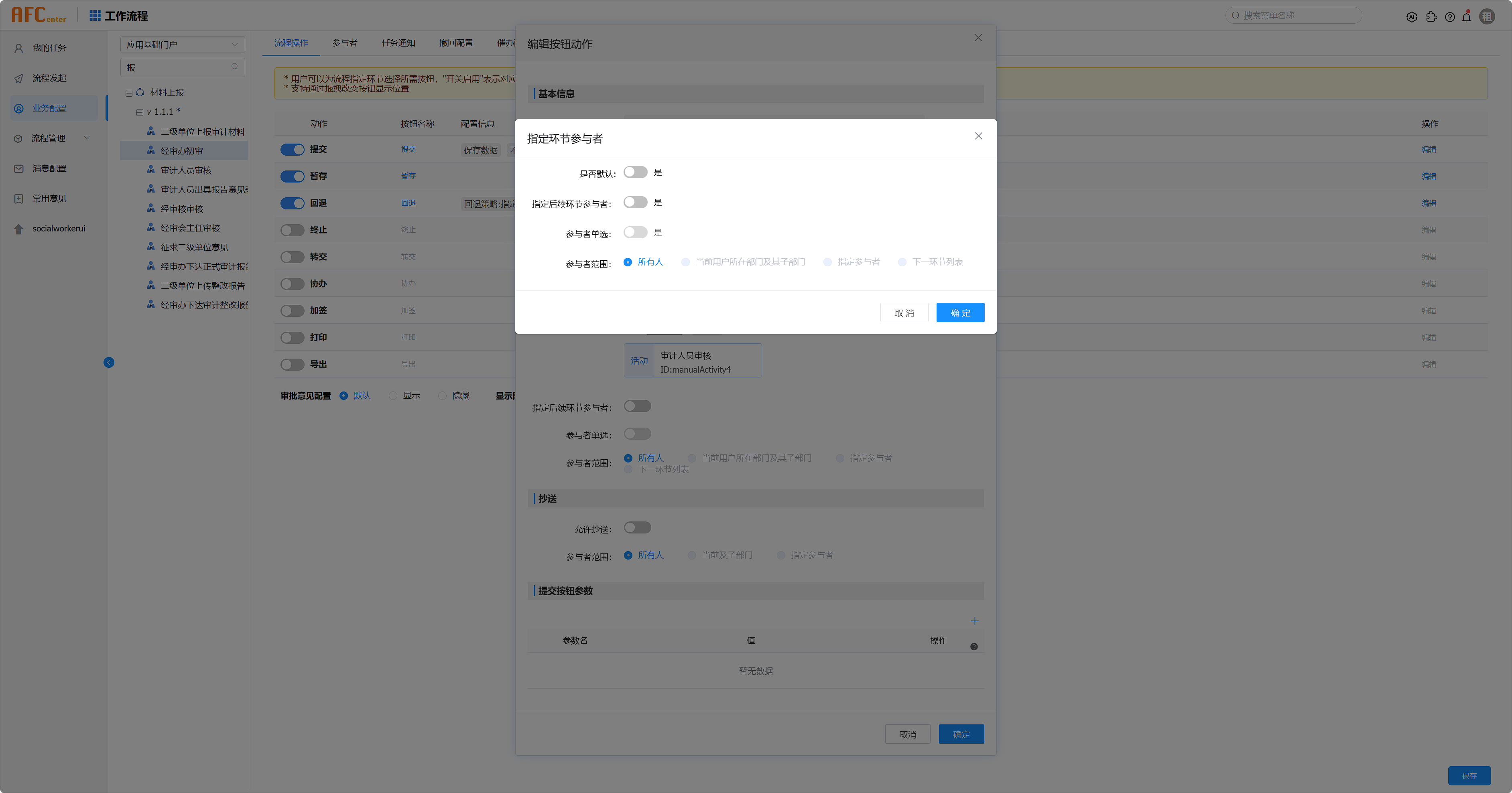
Task: Open the 应用基础门户 dropdown
Action: point(182,45)
